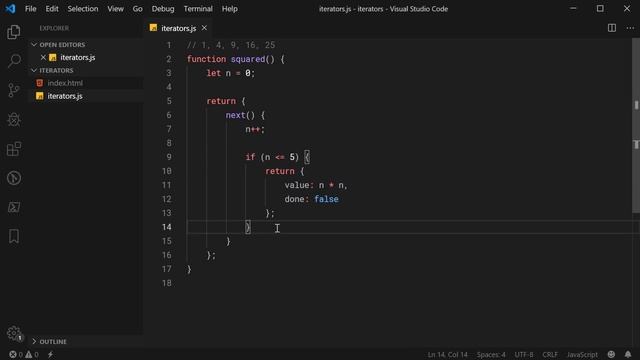Screen dimensions: 640x360
Task: Open the Explorer view in activity bar
Action: coord(14,32)
